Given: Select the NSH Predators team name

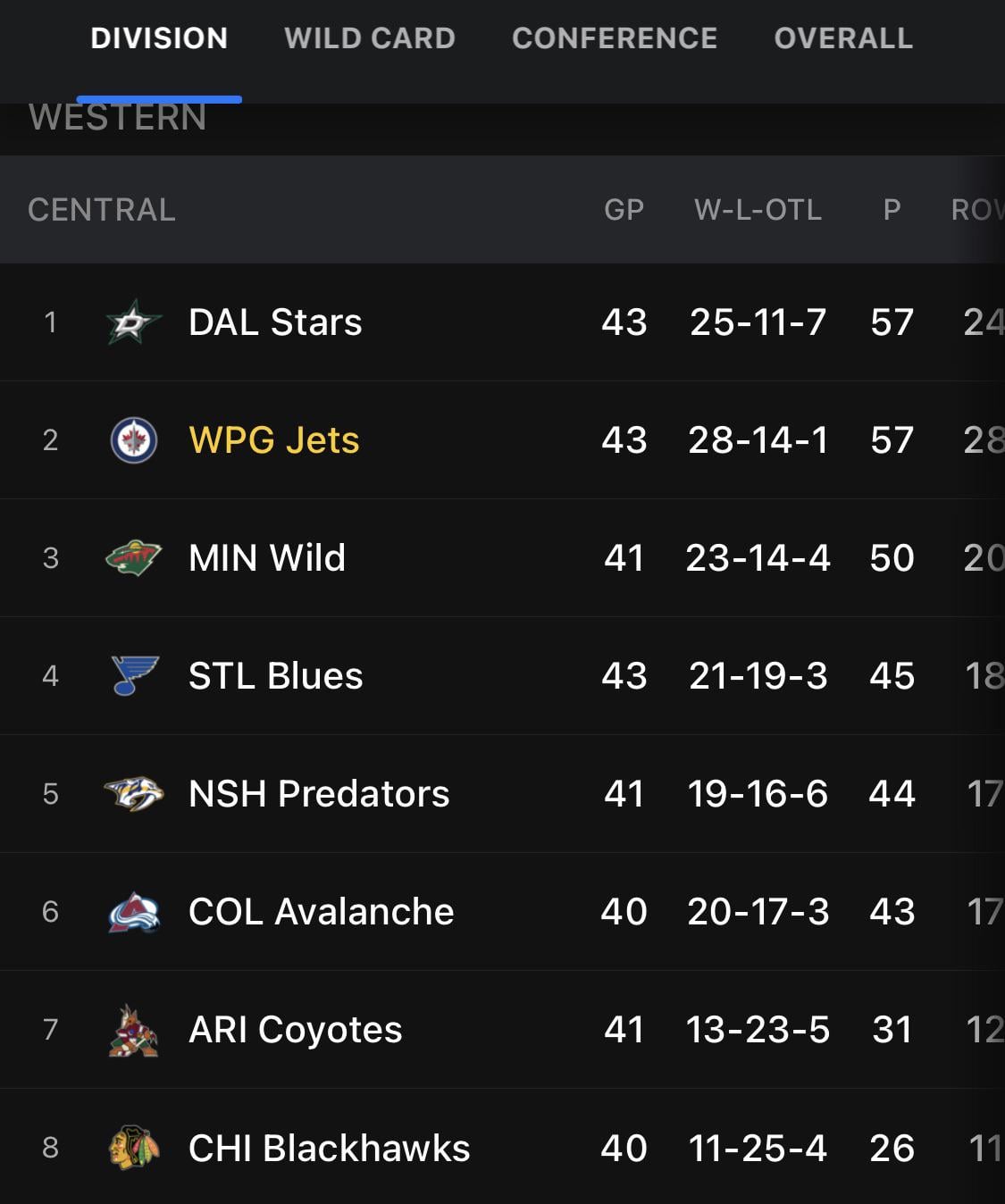Looking at the screenshot, I should pyautogui.click(x=319, y=794).
